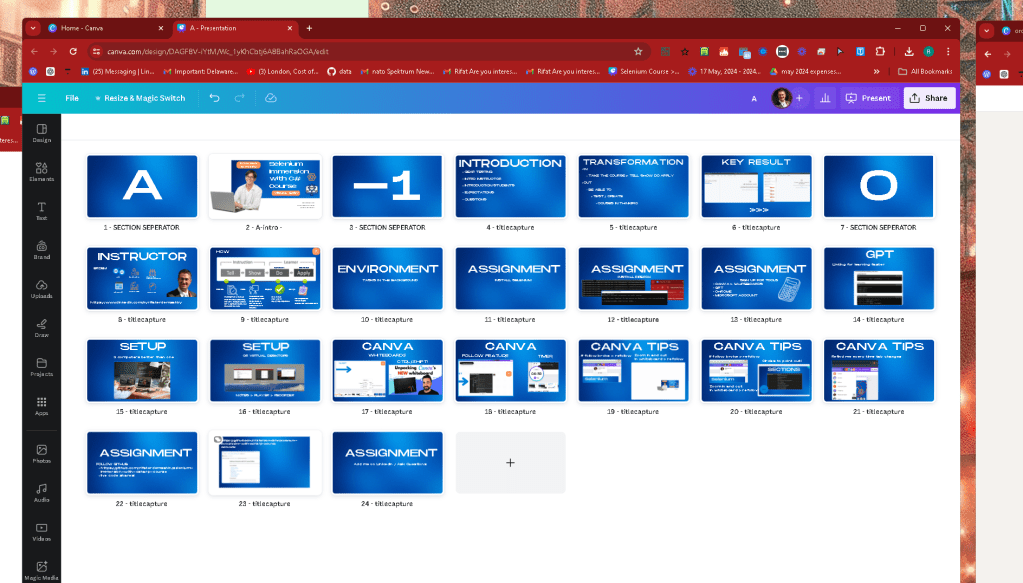The width and height of the screenshot is (1023, 583).
Task: Open the Photos panel in sidebar
Action: pos(42,454)
